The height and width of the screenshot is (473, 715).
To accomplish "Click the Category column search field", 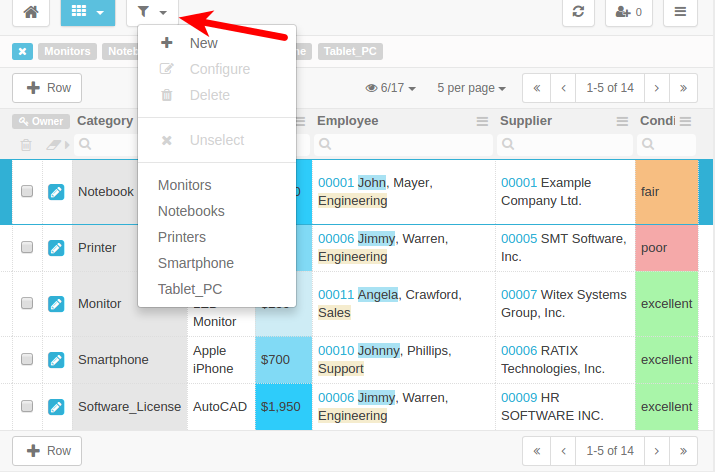I will (x=106, y=145).
